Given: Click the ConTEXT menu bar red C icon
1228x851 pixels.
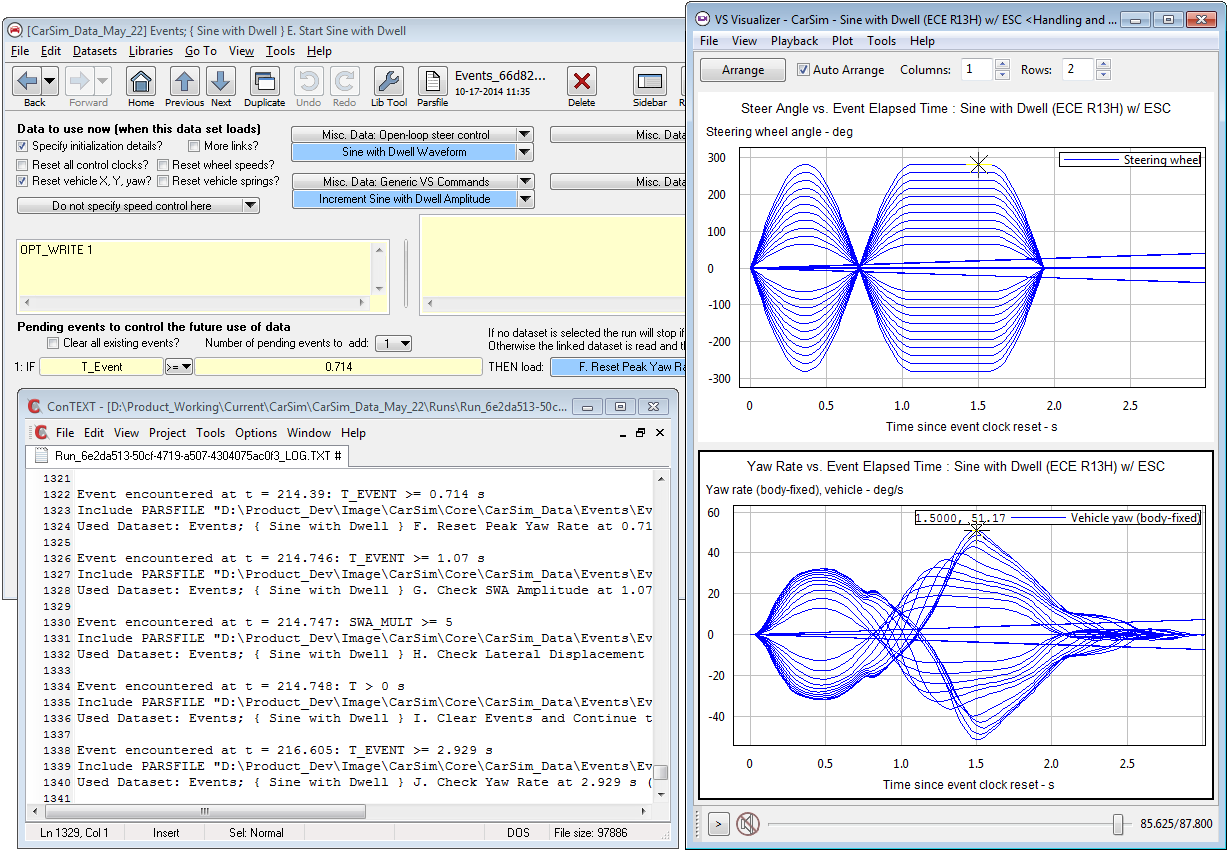Looking at the screenshot, I should (x=42, y=433).
